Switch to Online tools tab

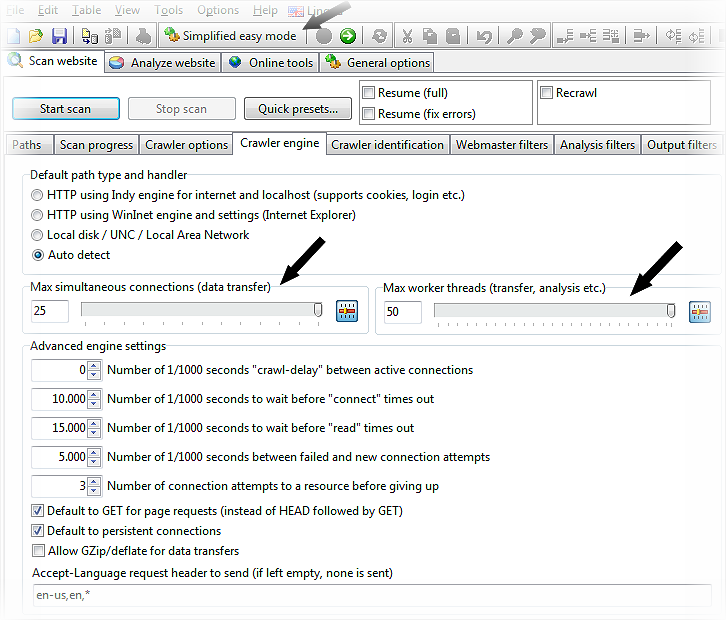pos(271,63)
